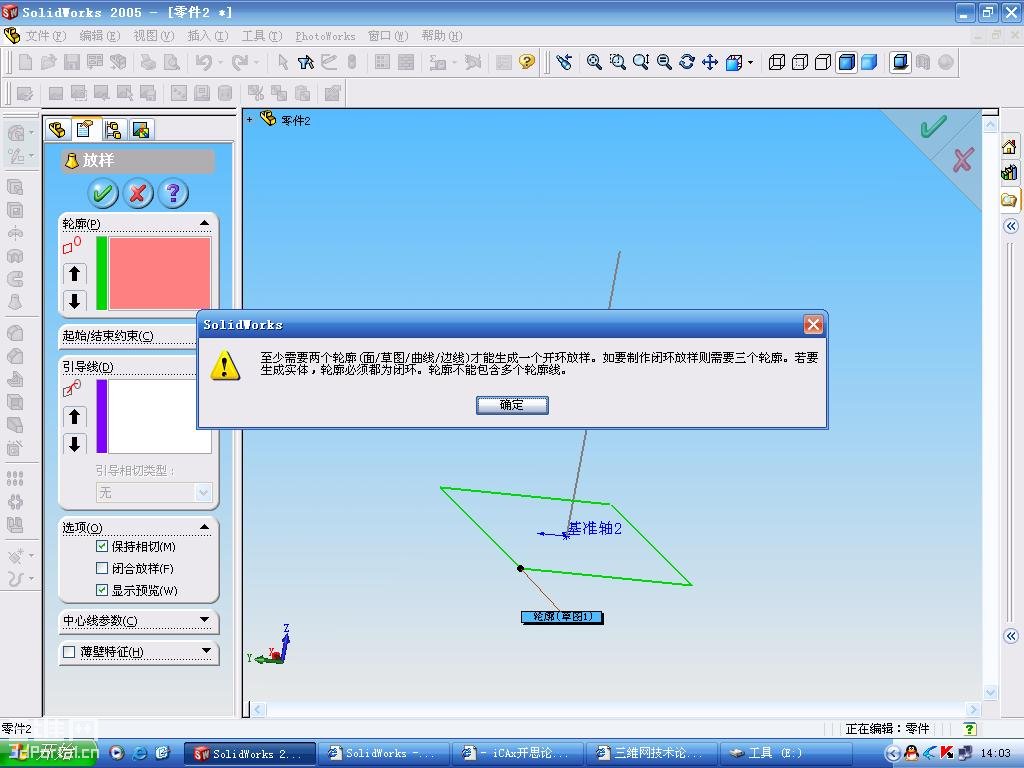
Task: Enable the 闭合放样(F) checkbox
Action: (102, 568)
